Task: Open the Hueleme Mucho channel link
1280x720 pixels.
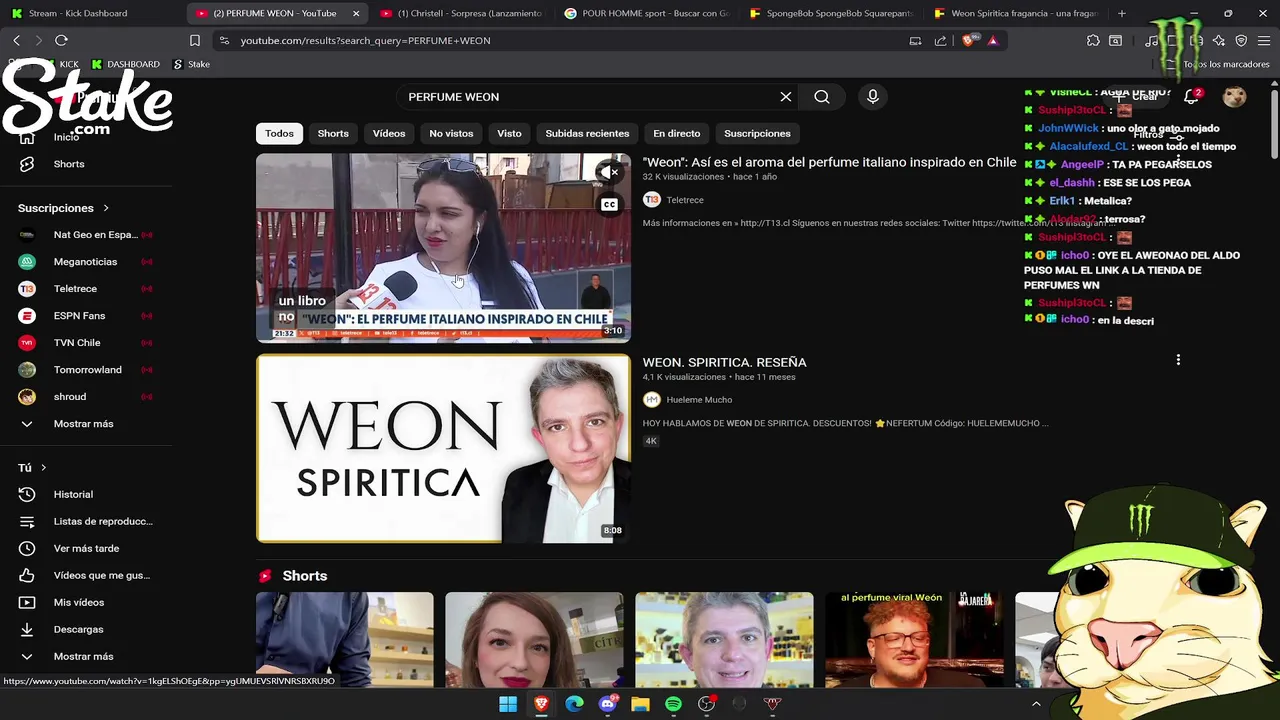Action: (699, 400)
